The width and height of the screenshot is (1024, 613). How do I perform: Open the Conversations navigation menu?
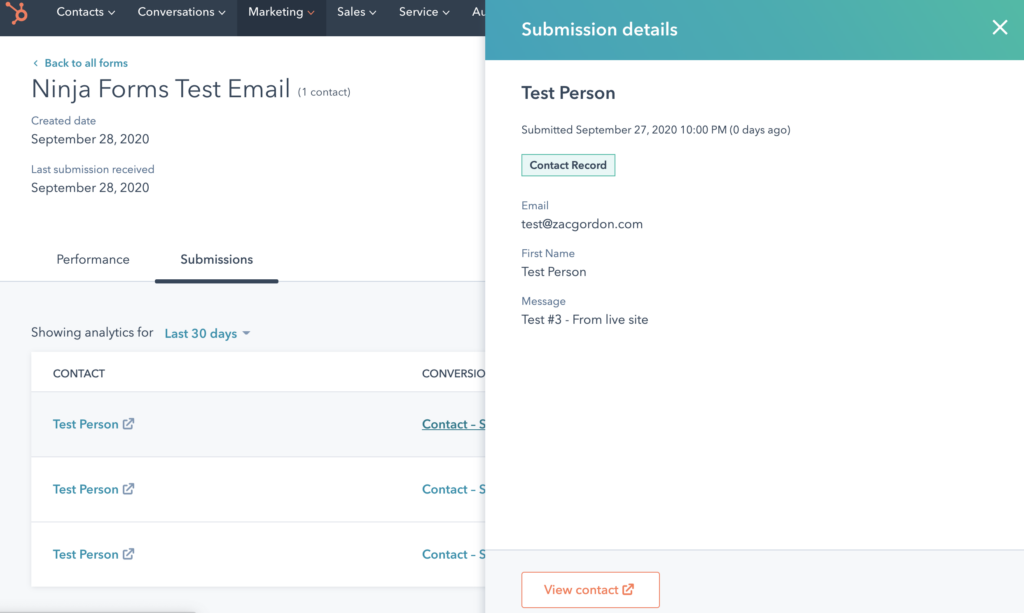pyautogui.click(x=181, y=12)
